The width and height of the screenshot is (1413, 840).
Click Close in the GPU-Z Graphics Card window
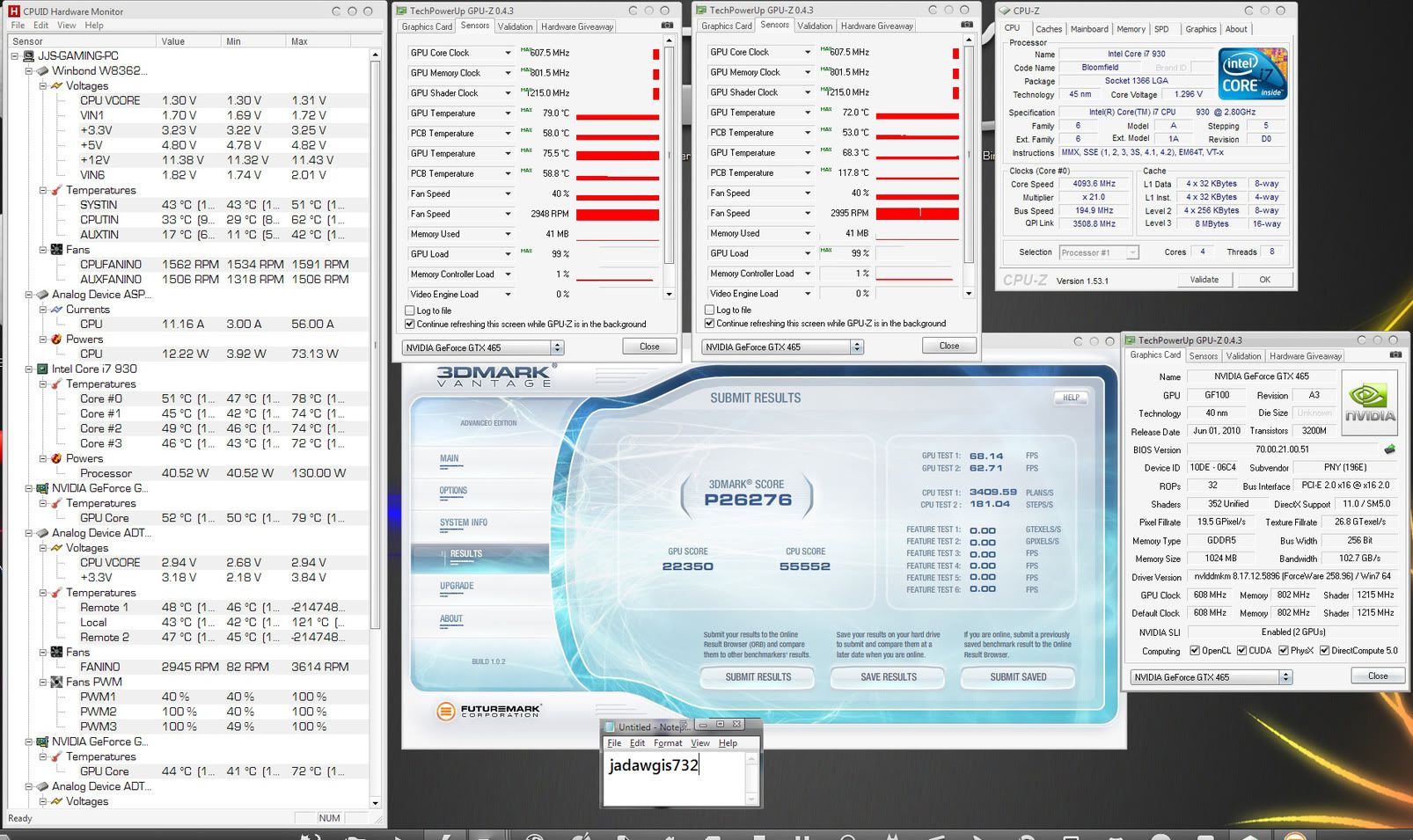(1378, 676)
